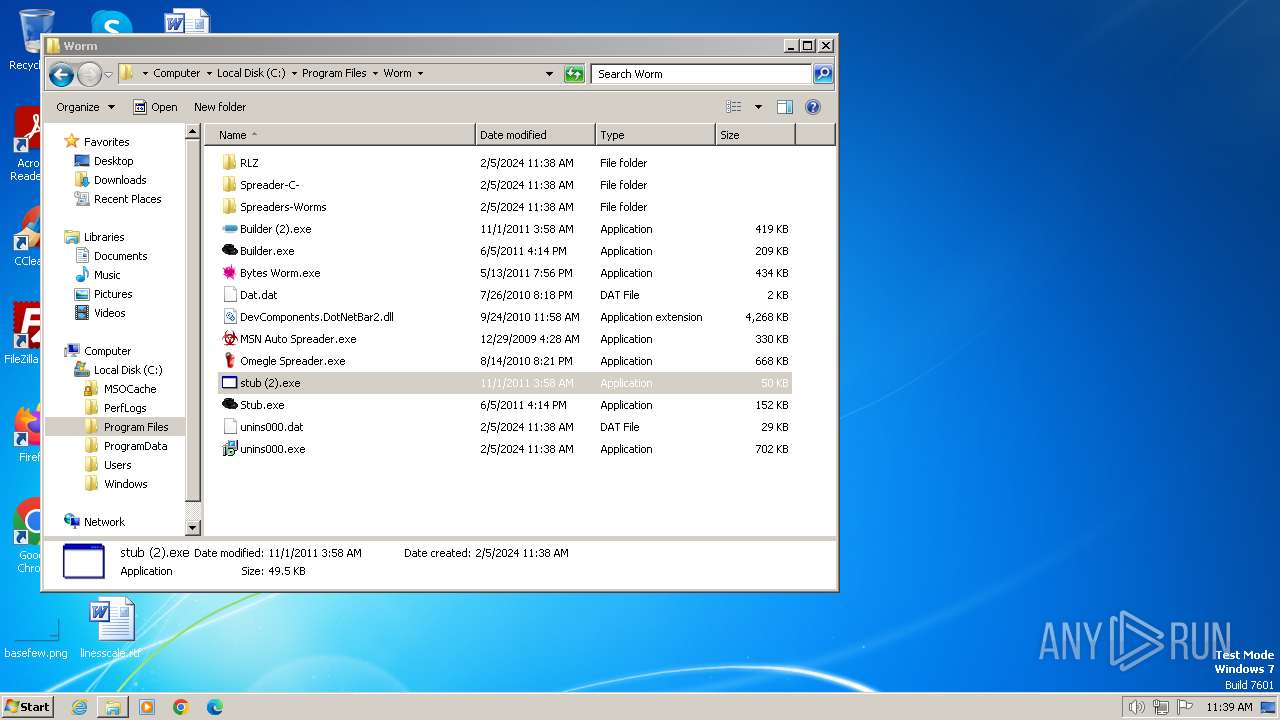The image size is (1280, 720).
Task: Expand the Computer breadcrumb arrow
Action: [x=208, y=74]
